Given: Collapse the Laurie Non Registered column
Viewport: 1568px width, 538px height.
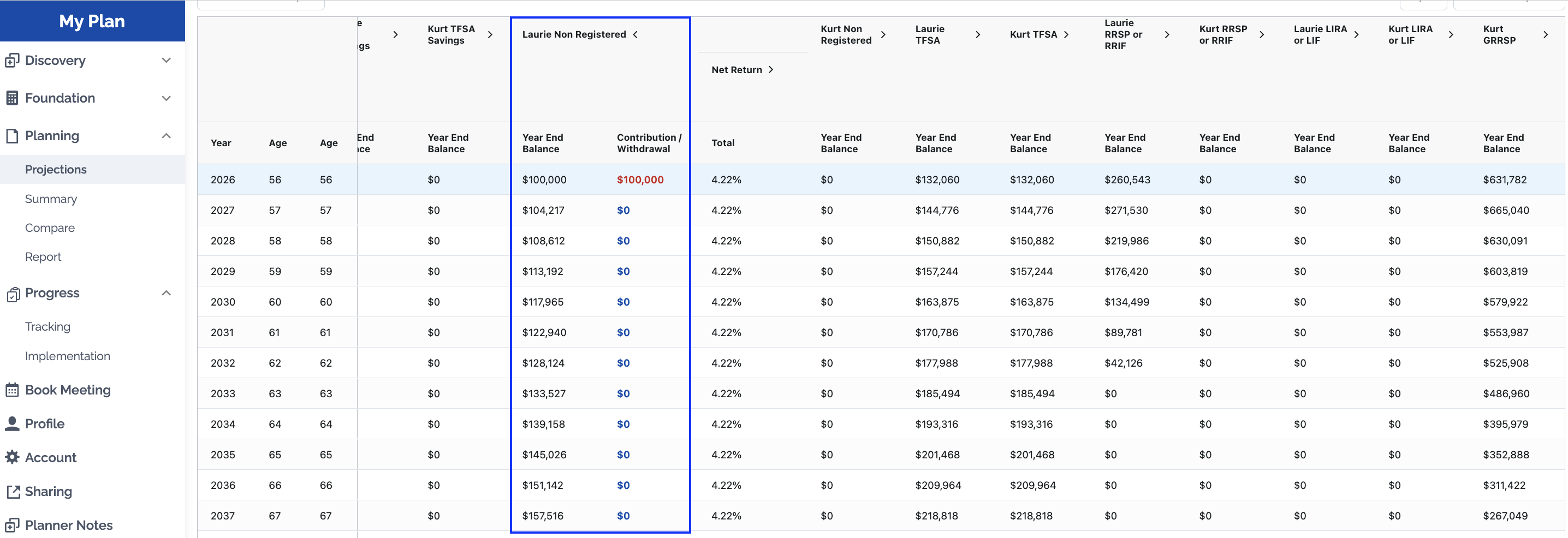Looking at the screenshot, I should [635, 35].
